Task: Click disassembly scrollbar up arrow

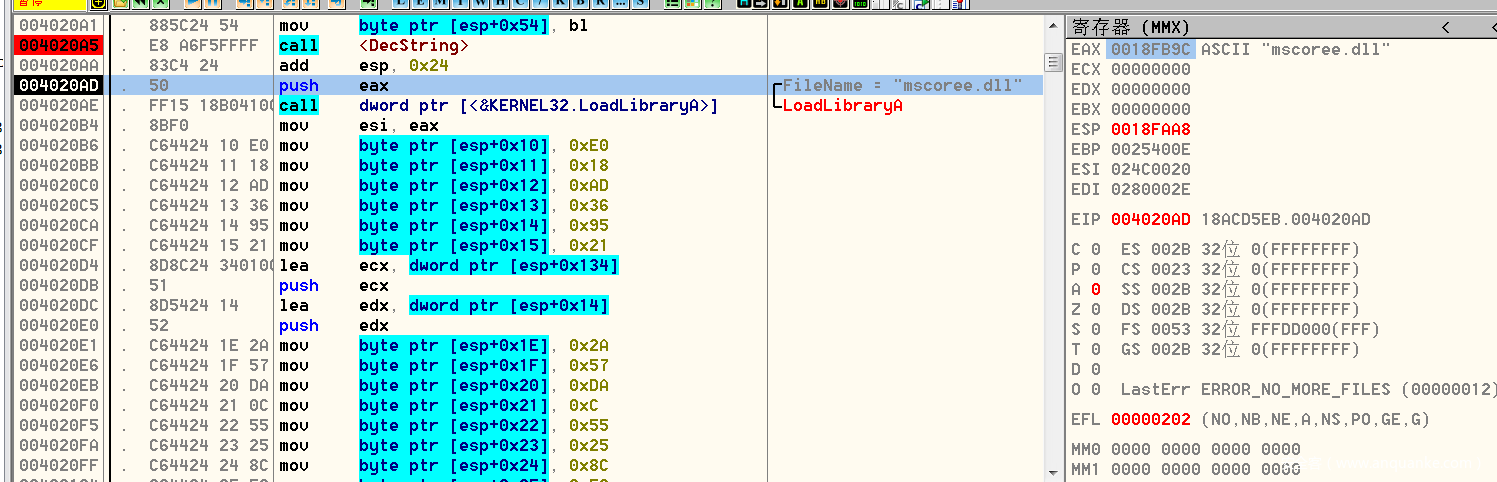Action: pos(1052,25)
